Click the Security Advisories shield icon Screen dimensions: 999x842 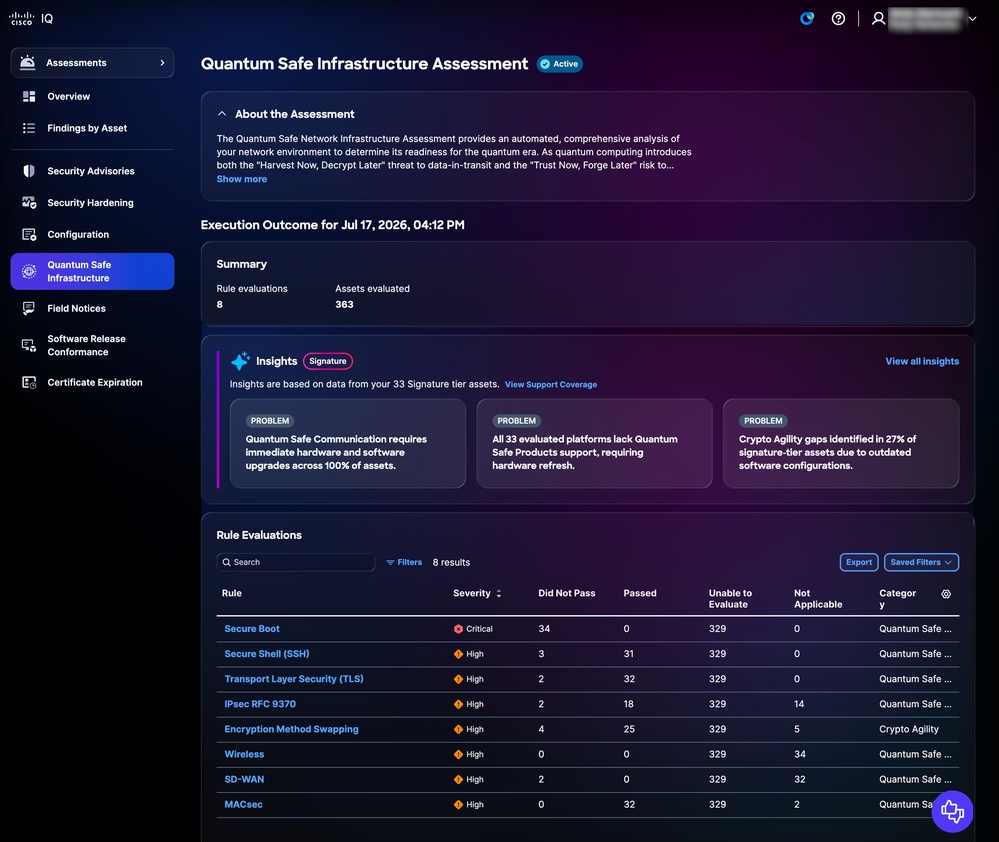[x=29, y=171]
